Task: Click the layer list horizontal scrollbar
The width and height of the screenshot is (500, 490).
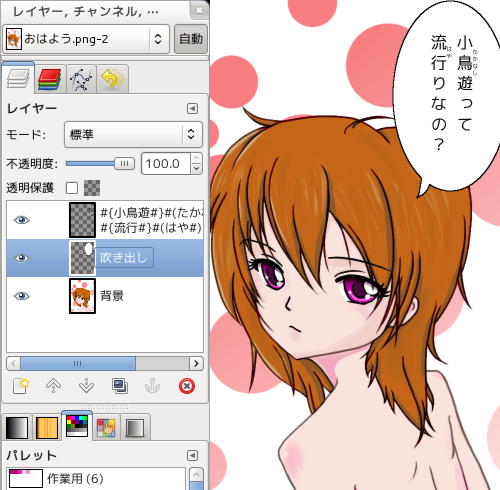Action: [x=78, y=363]
